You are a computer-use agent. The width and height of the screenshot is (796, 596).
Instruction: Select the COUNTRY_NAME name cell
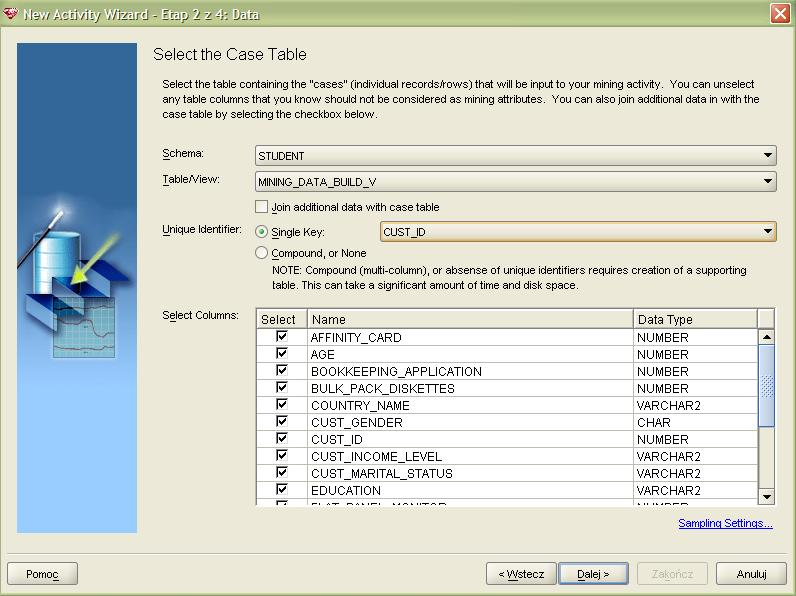click(x=470, y=405)
